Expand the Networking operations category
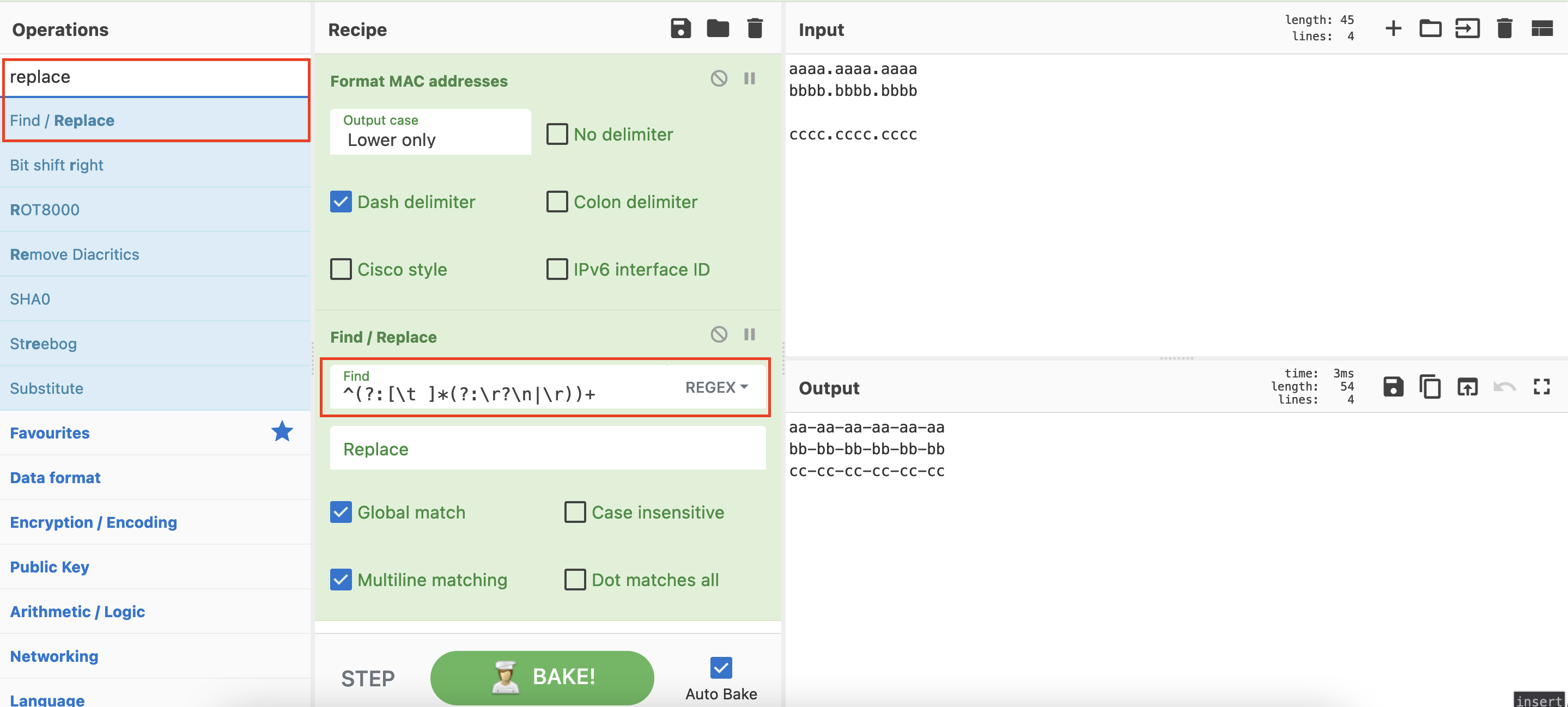The height and width of the screenshot is (707, 1568). (54, 656)
